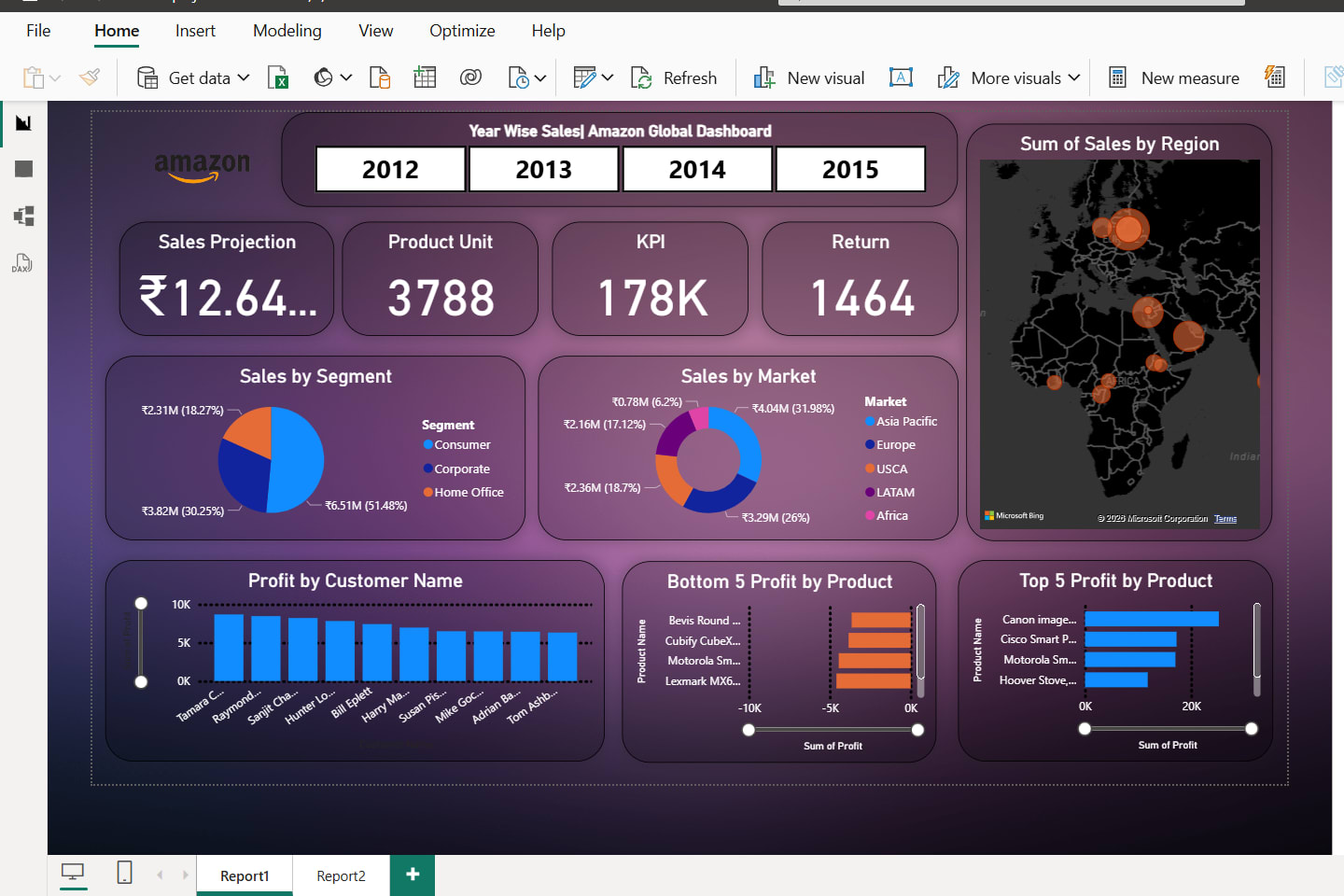
Task: Filter dashboard by year 2013
Action: 544,169
